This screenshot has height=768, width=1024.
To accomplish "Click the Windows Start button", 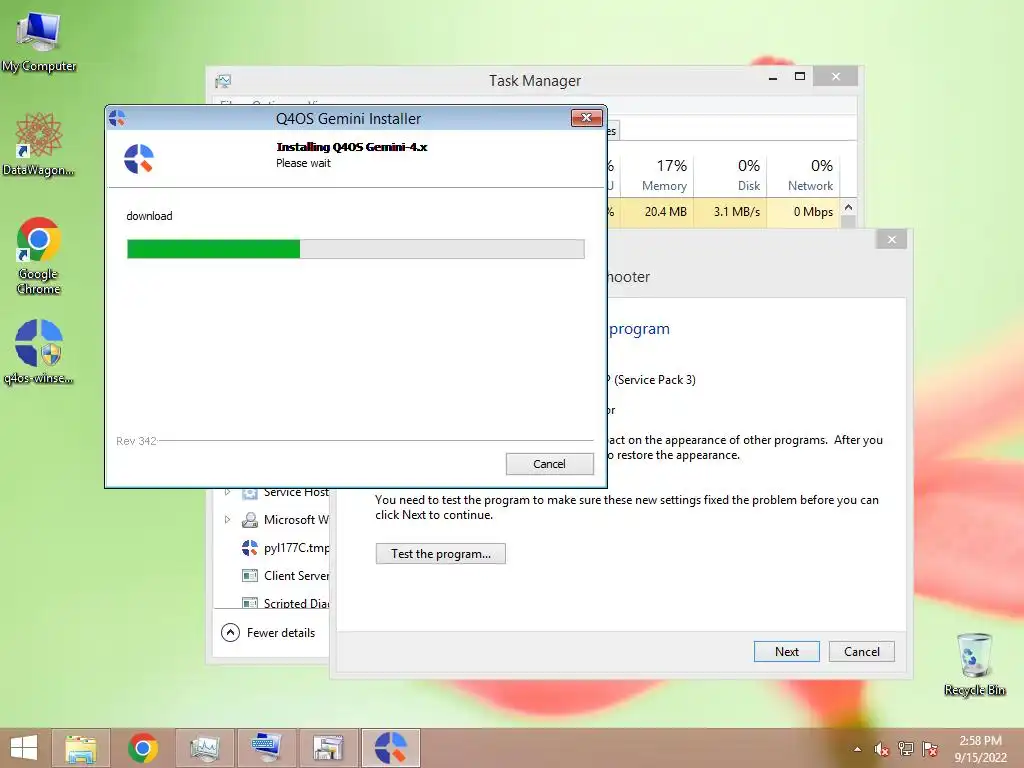I will 24,748.
